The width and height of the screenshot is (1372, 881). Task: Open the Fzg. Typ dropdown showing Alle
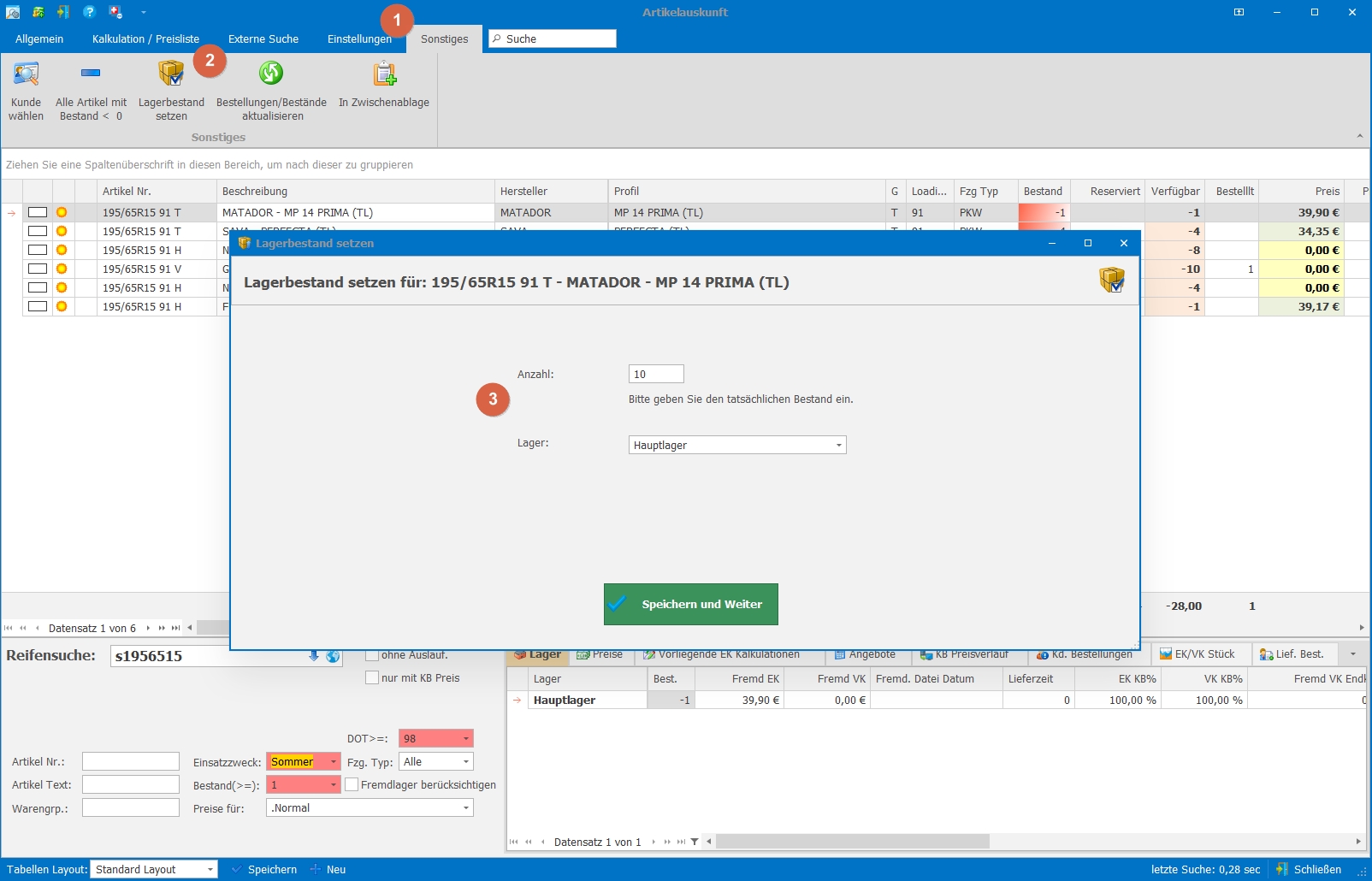click(x=466, y=761)
